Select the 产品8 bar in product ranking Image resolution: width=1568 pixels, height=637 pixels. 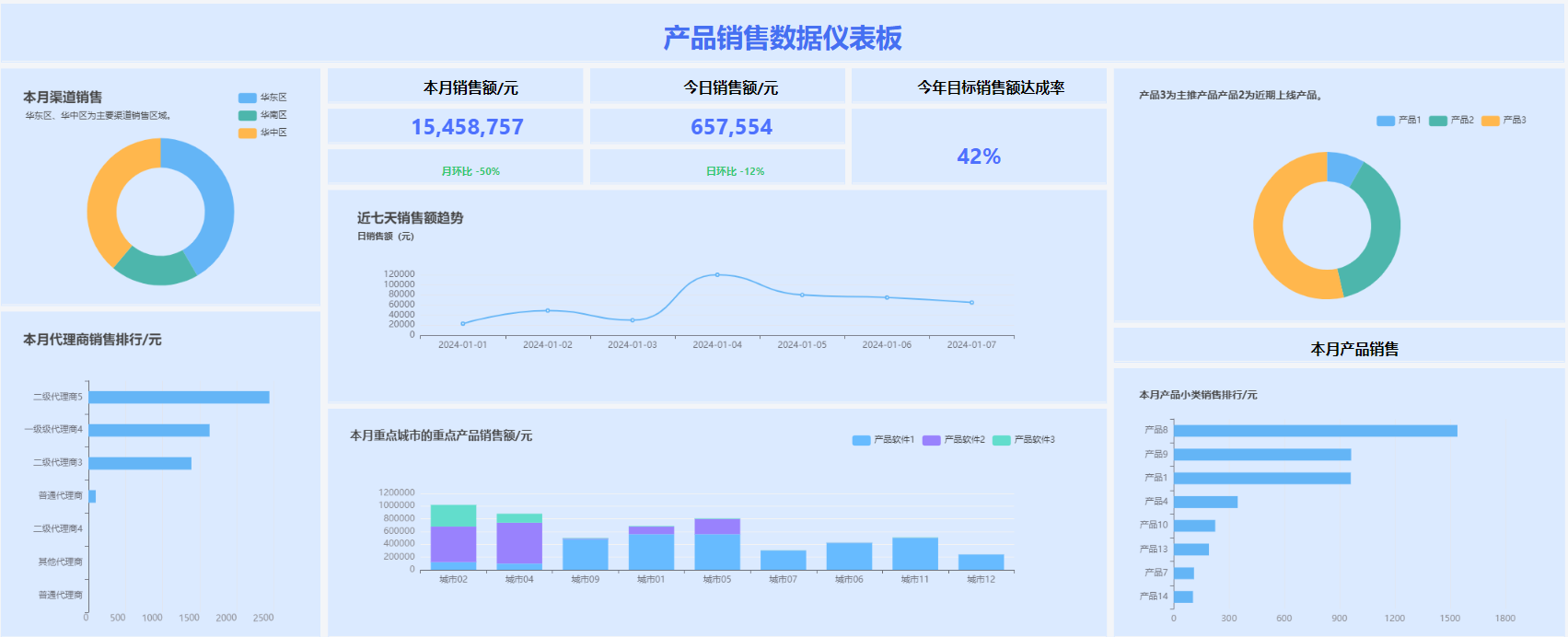(1315, 431)
